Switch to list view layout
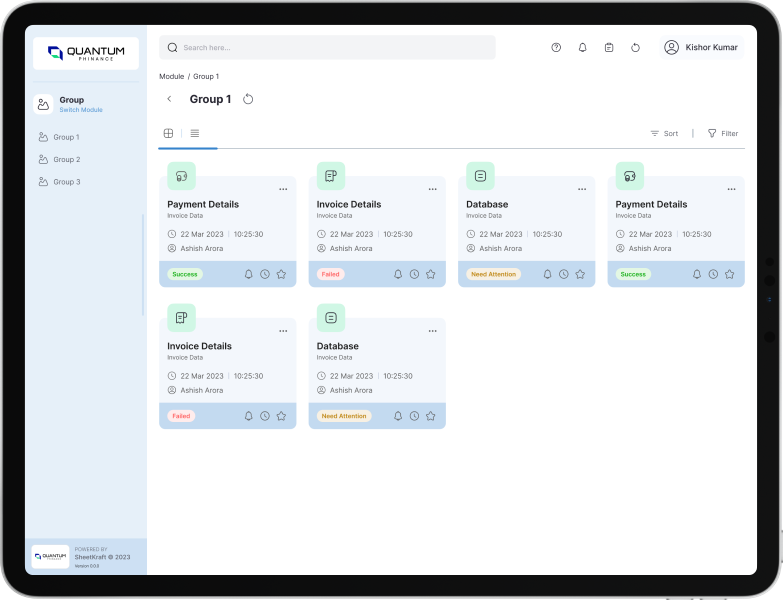783x600 pixels. tap(195, 133)
